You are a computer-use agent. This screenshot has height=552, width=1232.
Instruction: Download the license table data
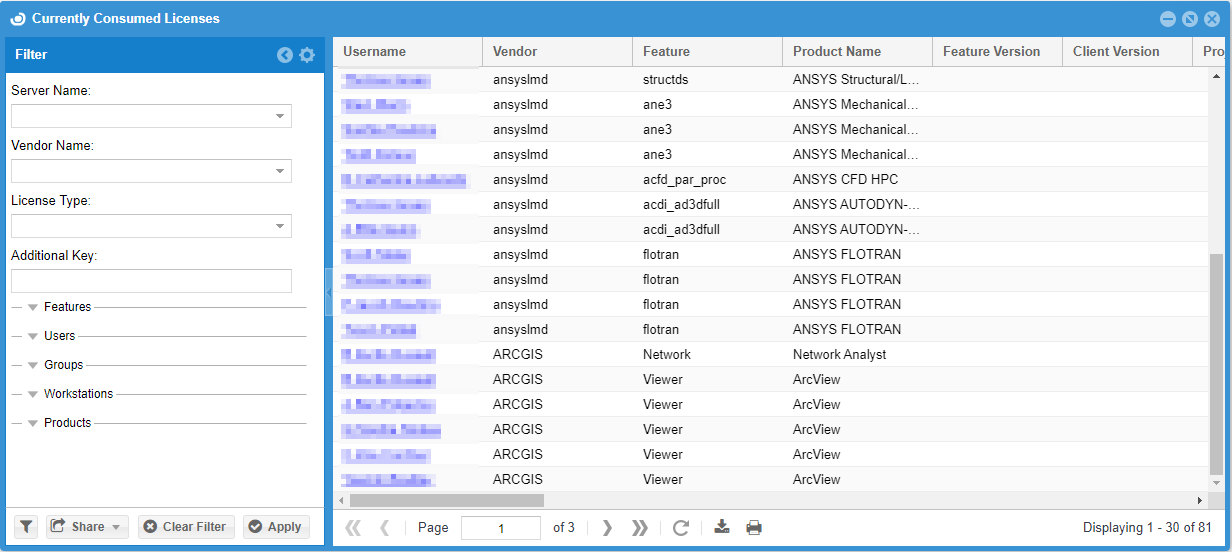click(722, 528)
